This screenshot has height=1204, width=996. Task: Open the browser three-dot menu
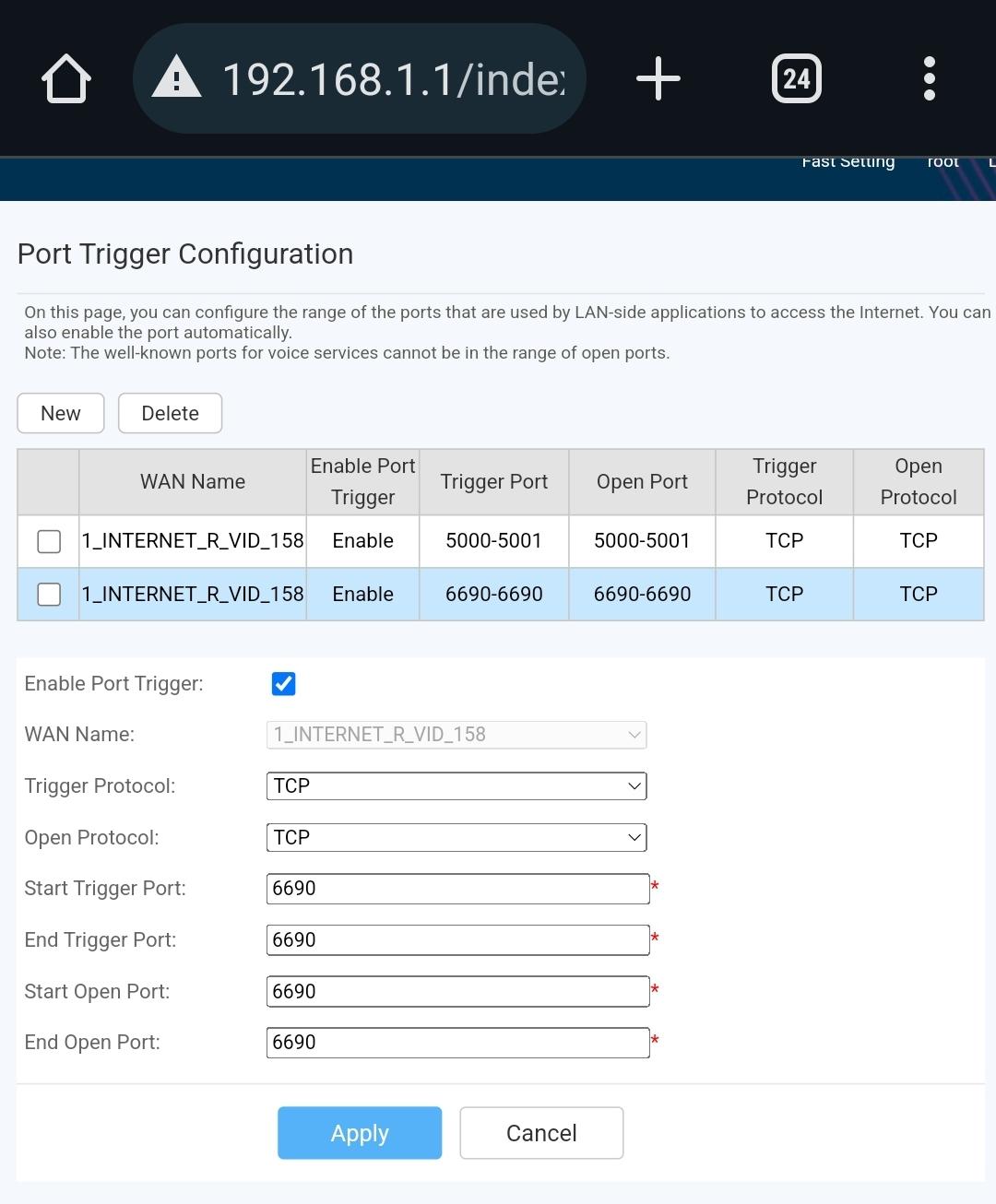[929, 78]
